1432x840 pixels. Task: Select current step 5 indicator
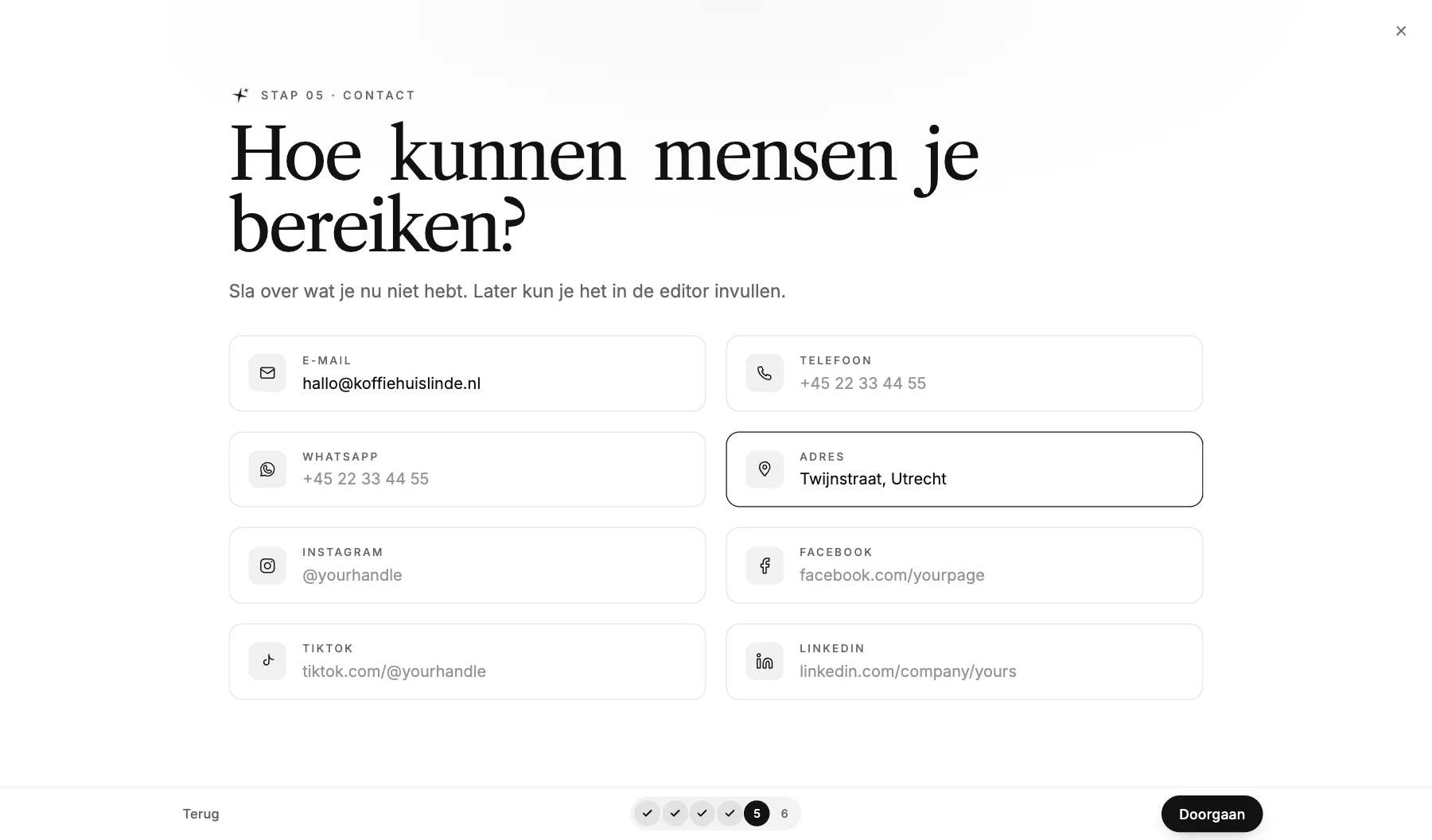tap(757, 813)
